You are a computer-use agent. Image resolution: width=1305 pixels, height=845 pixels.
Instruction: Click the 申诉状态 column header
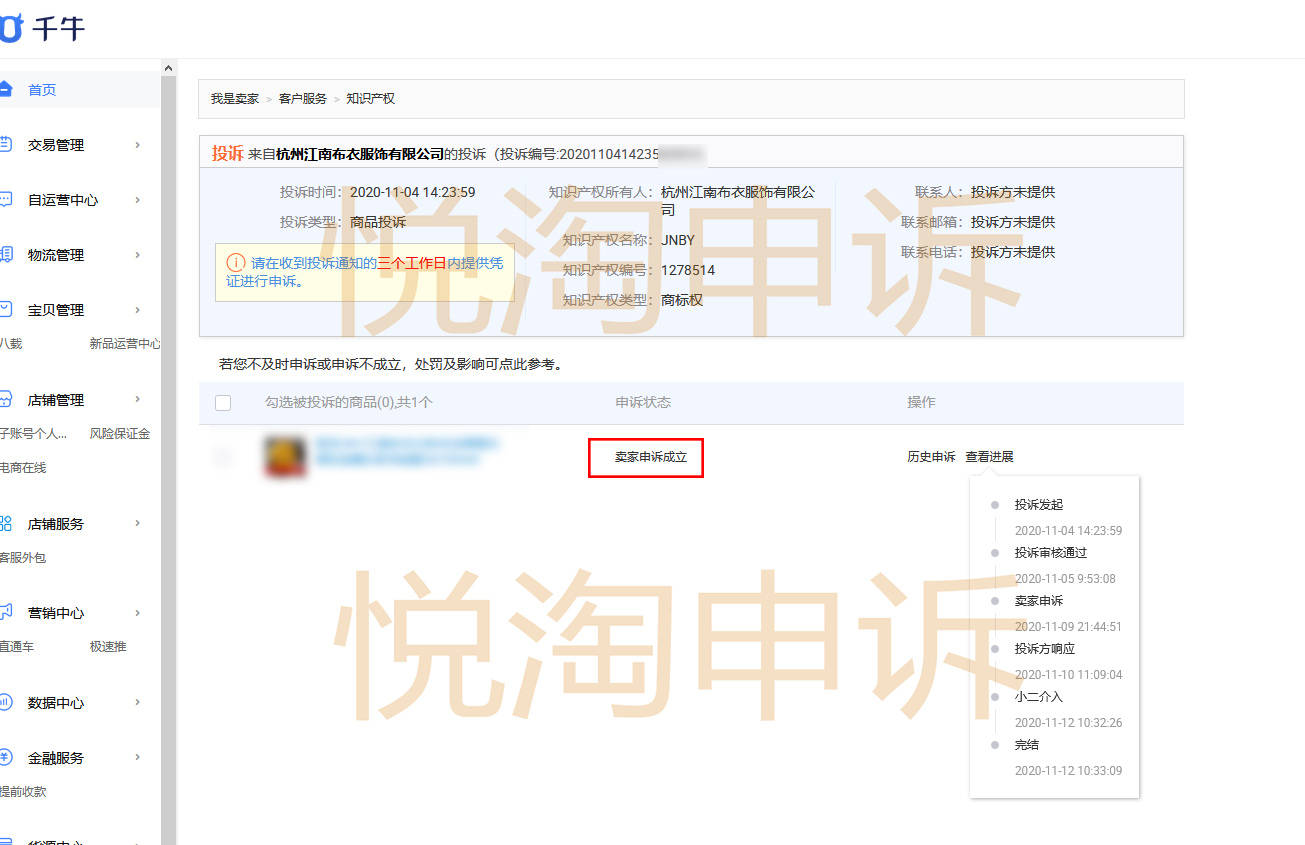point(643,402)
